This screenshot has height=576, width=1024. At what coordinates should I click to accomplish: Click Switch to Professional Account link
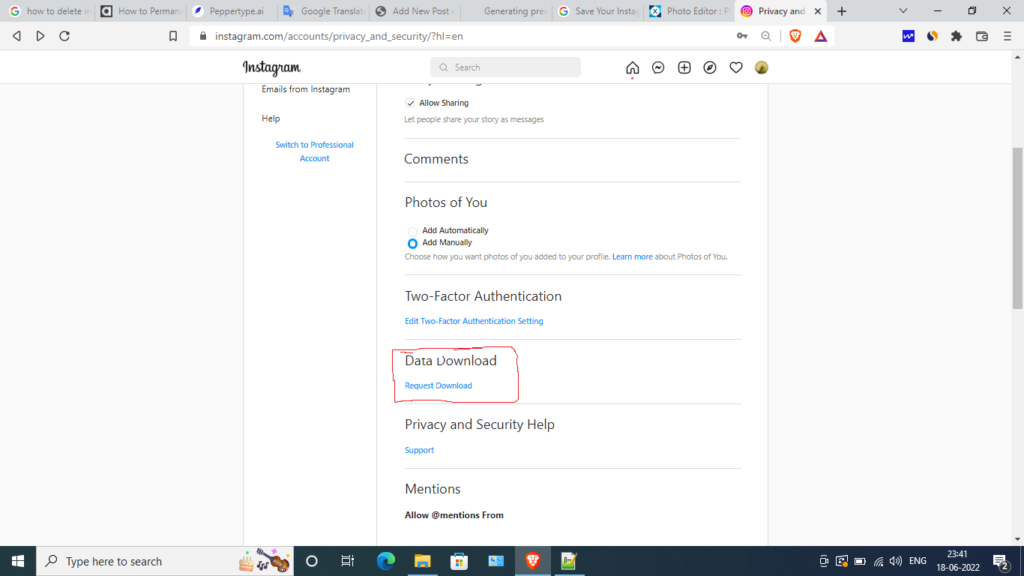314,152
